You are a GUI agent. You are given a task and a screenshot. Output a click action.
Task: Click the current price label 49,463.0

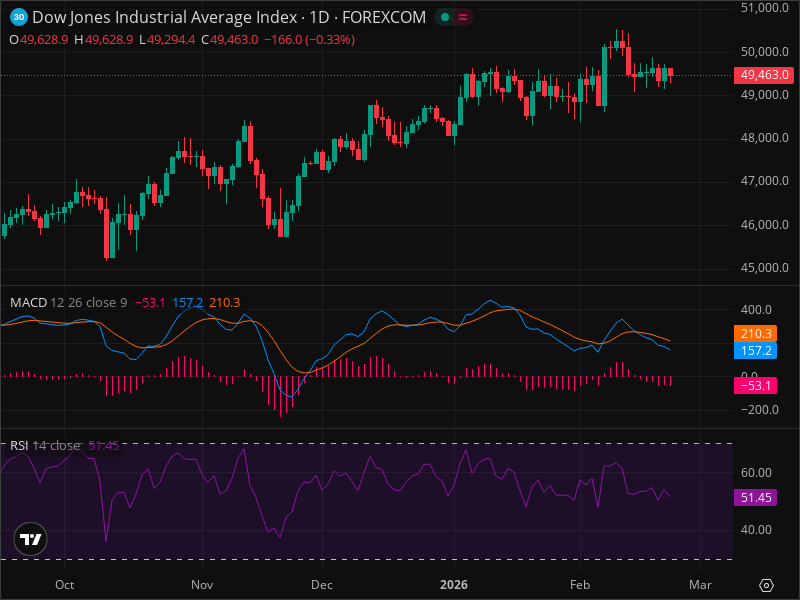pyautogui.click(x=764, y=75)
